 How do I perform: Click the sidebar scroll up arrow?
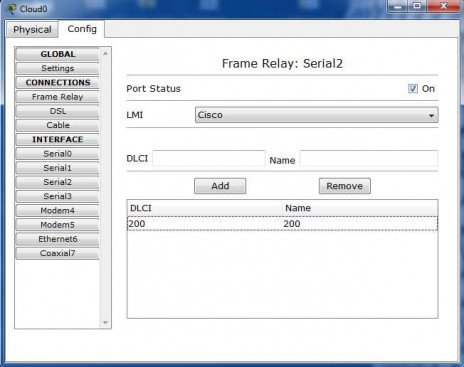pos(105,53)
